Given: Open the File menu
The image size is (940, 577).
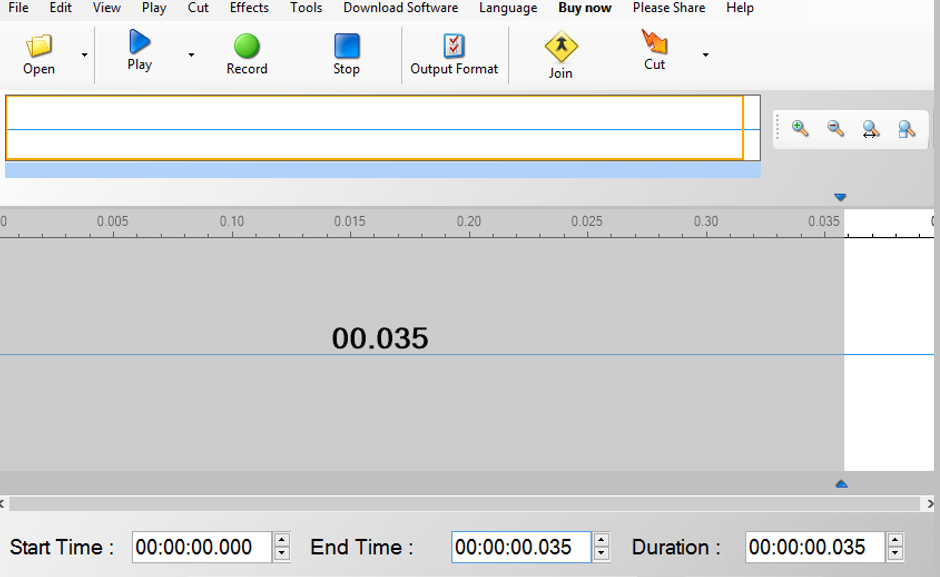Looking at the screenshot, I should 18,8.
